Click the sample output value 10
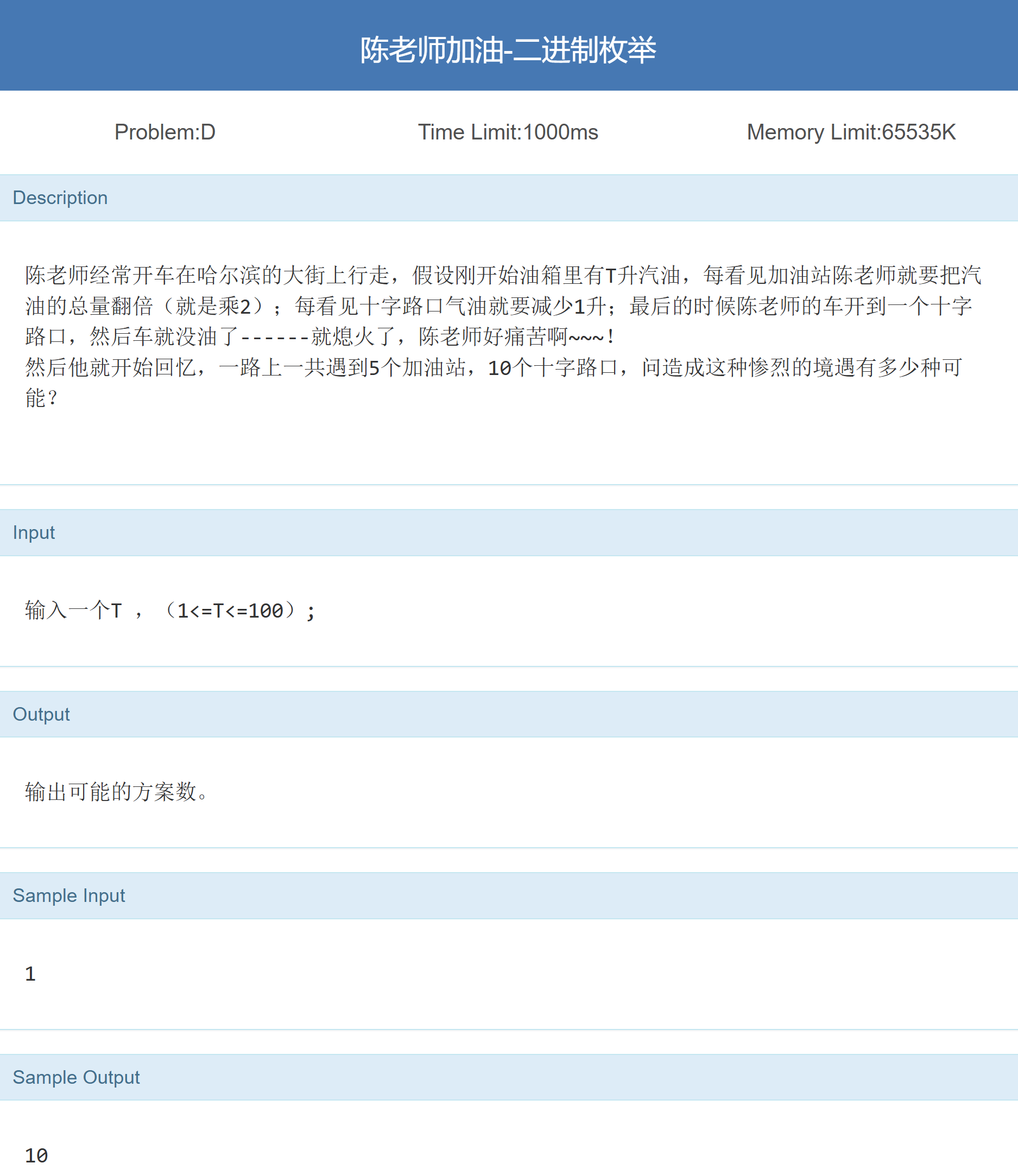The height and width of the screenshot is (1176, 1018). tap(36, 1155)
